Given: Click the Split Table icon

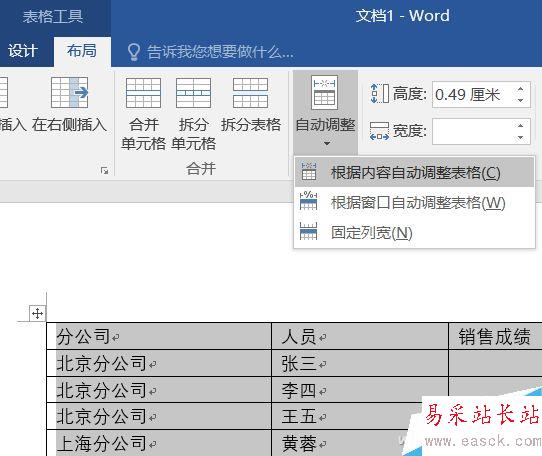Looking at the screenshot, I should click(x=251, y=93).
